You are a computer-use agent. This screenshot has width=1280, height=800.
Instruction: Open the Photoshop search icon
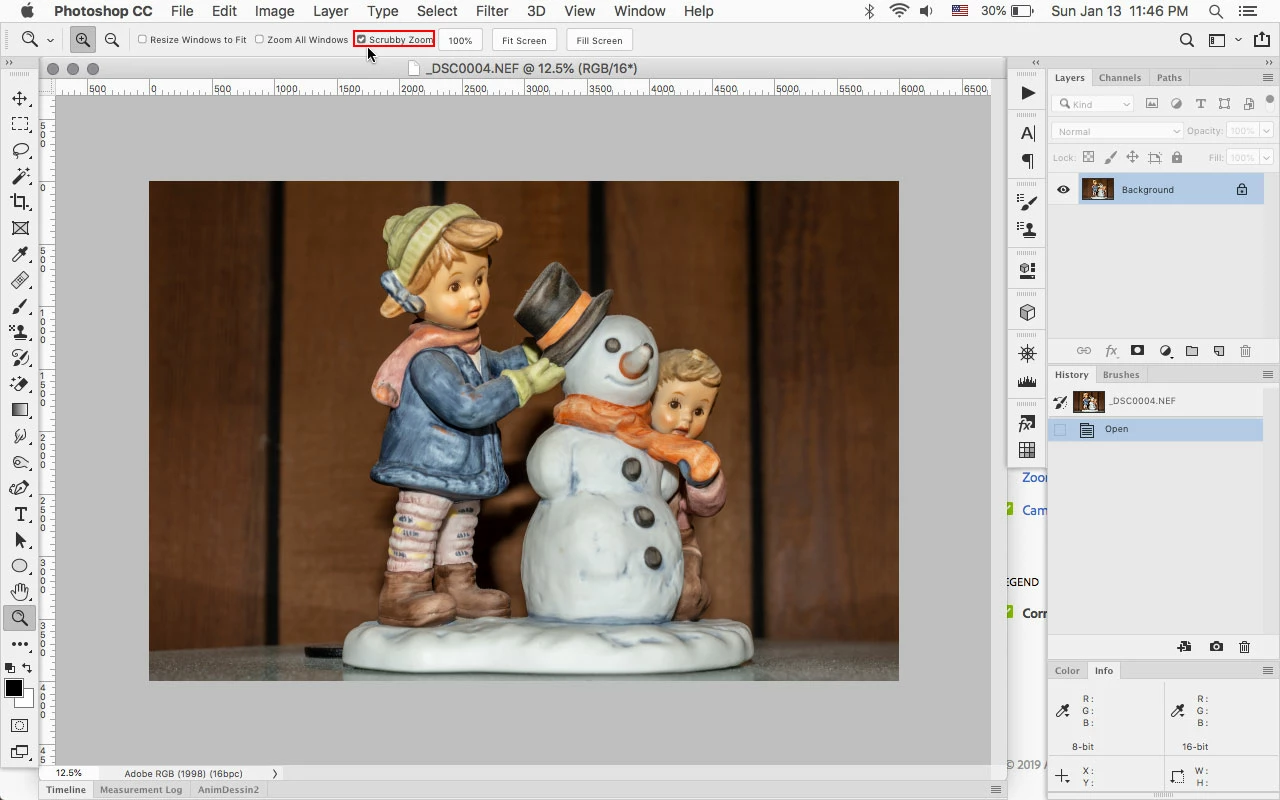pyautogui.click(x=1186, y=40)
